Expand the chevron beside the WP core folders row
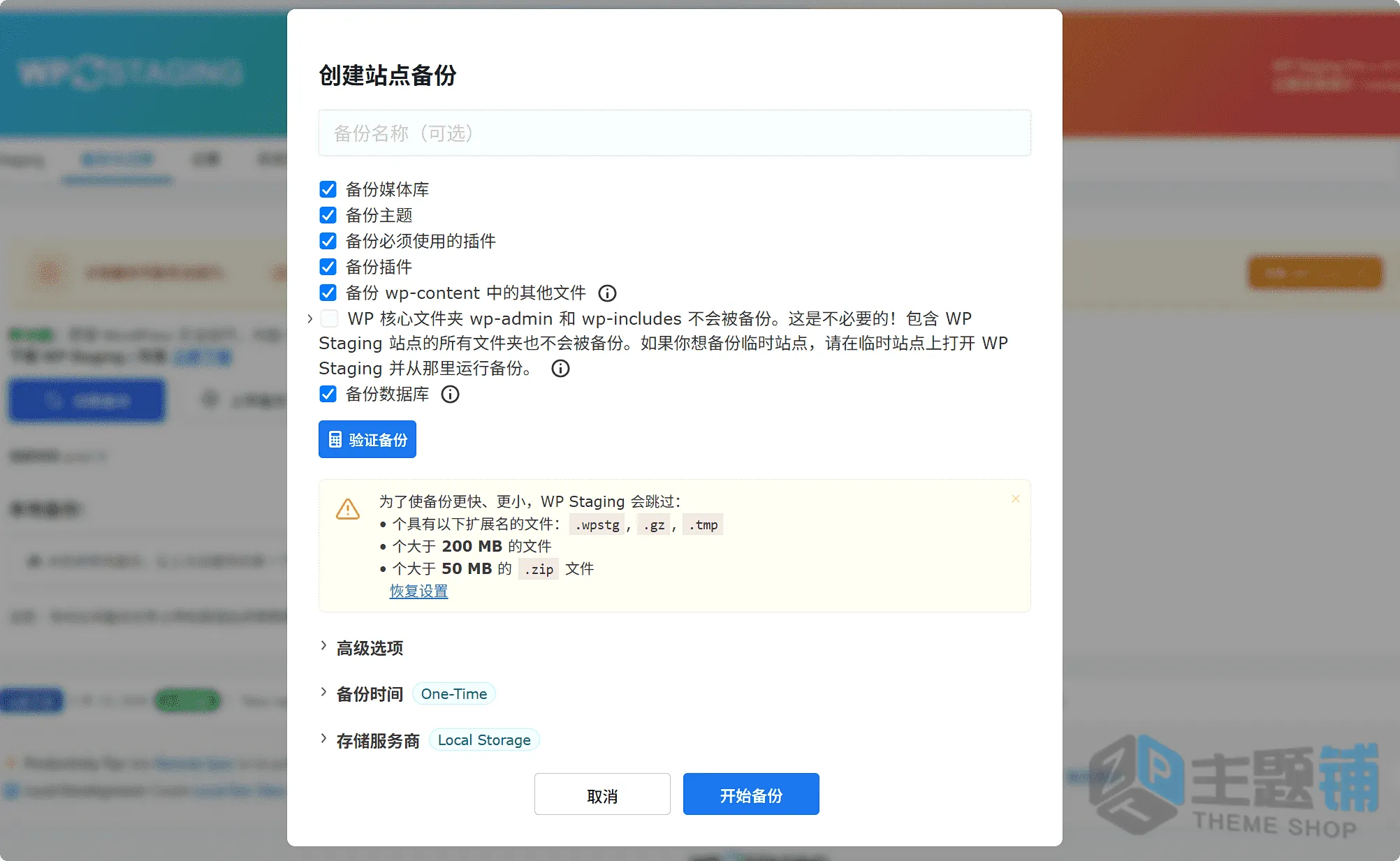The width and height of the screenshot is (1400, 861). pyautogui.click(x=309, y=318)
